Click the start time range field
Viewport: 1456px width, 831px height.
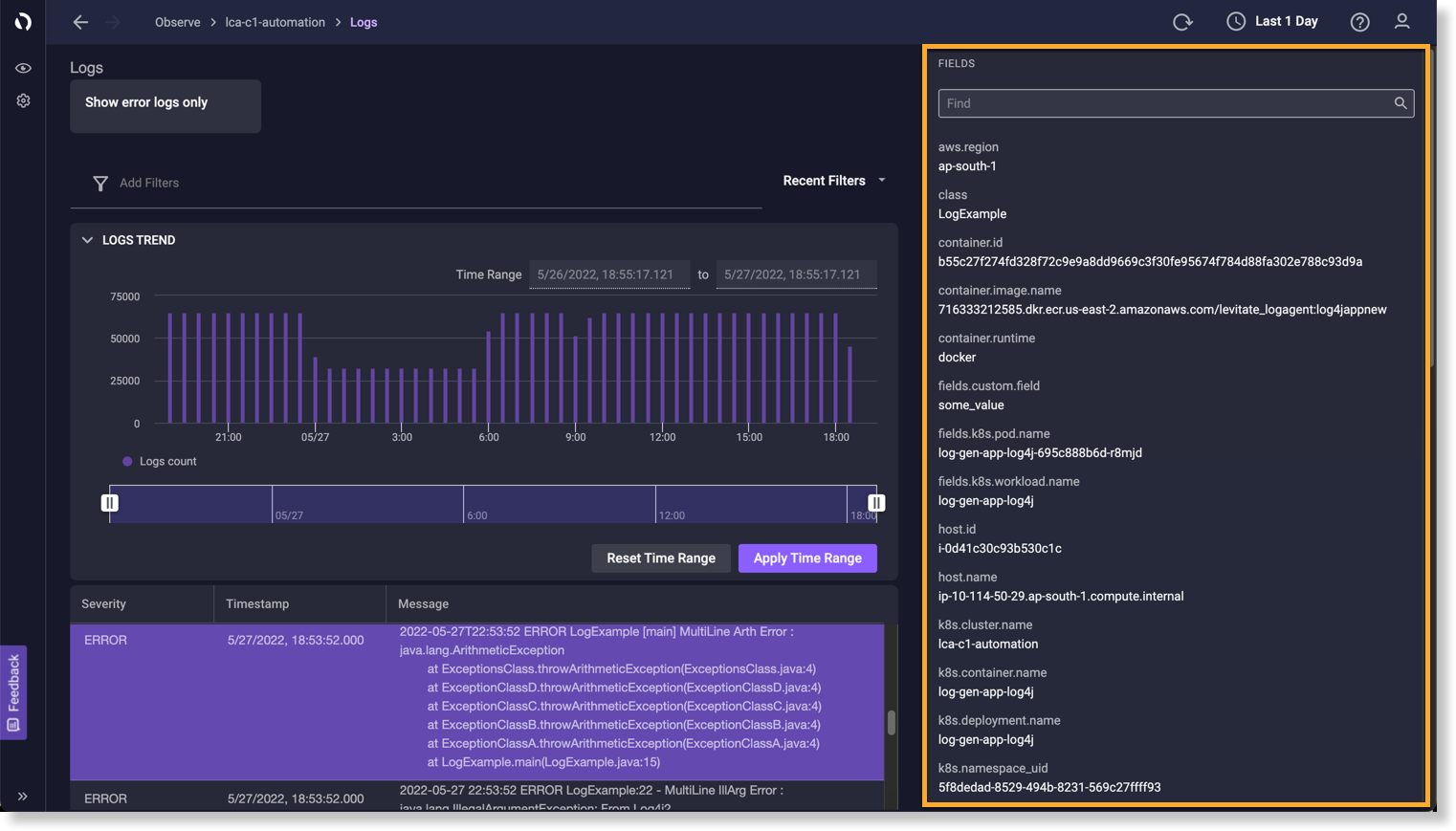point(609,274)
